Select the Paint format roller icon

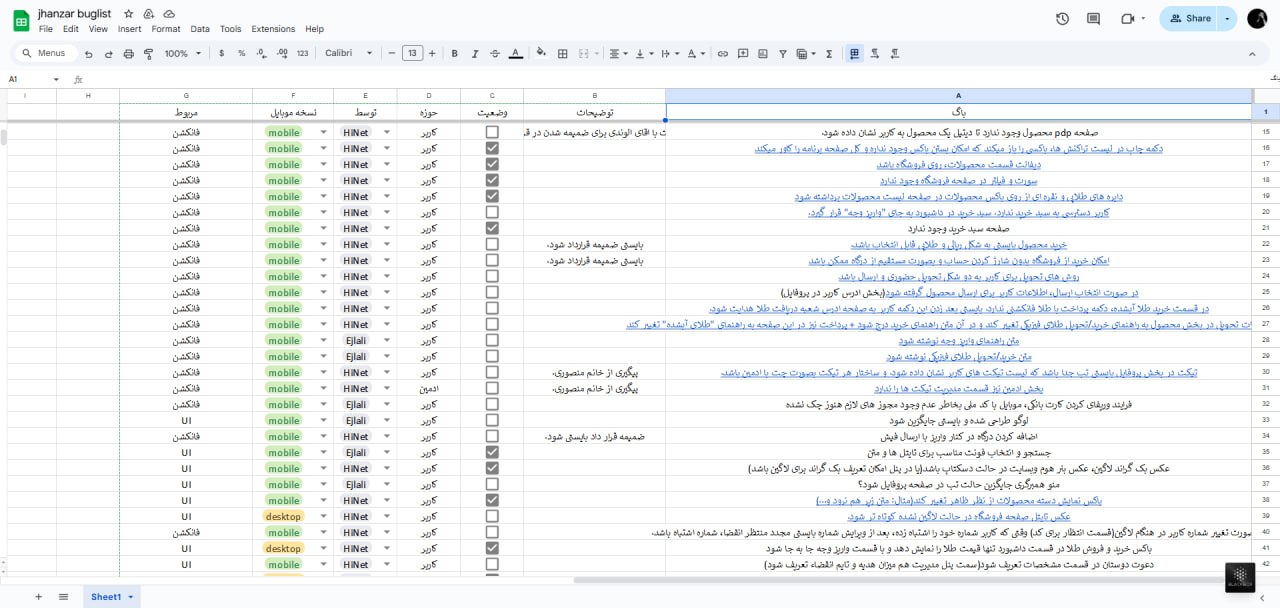(149, 54)
